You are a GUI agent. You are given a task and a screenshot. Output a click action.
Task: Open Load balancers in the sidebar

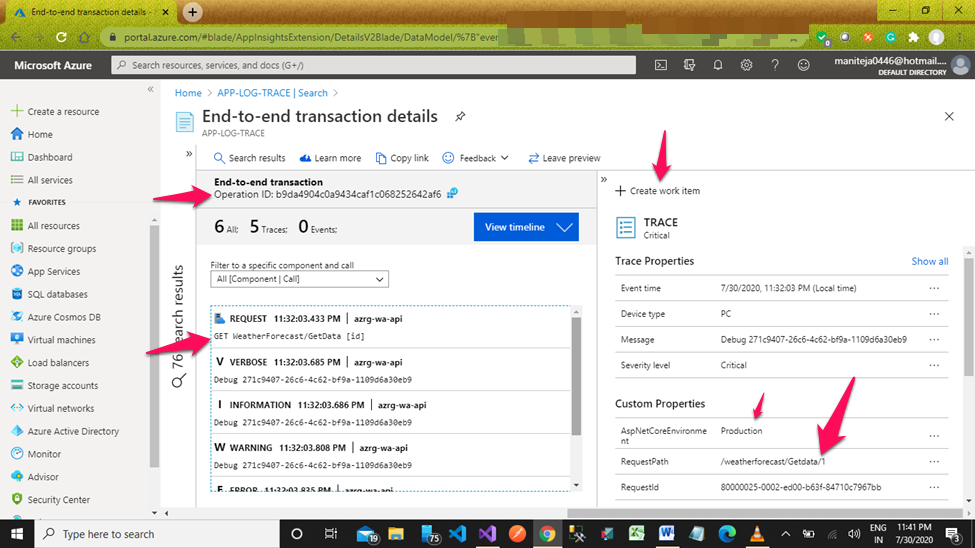(50, 363)
